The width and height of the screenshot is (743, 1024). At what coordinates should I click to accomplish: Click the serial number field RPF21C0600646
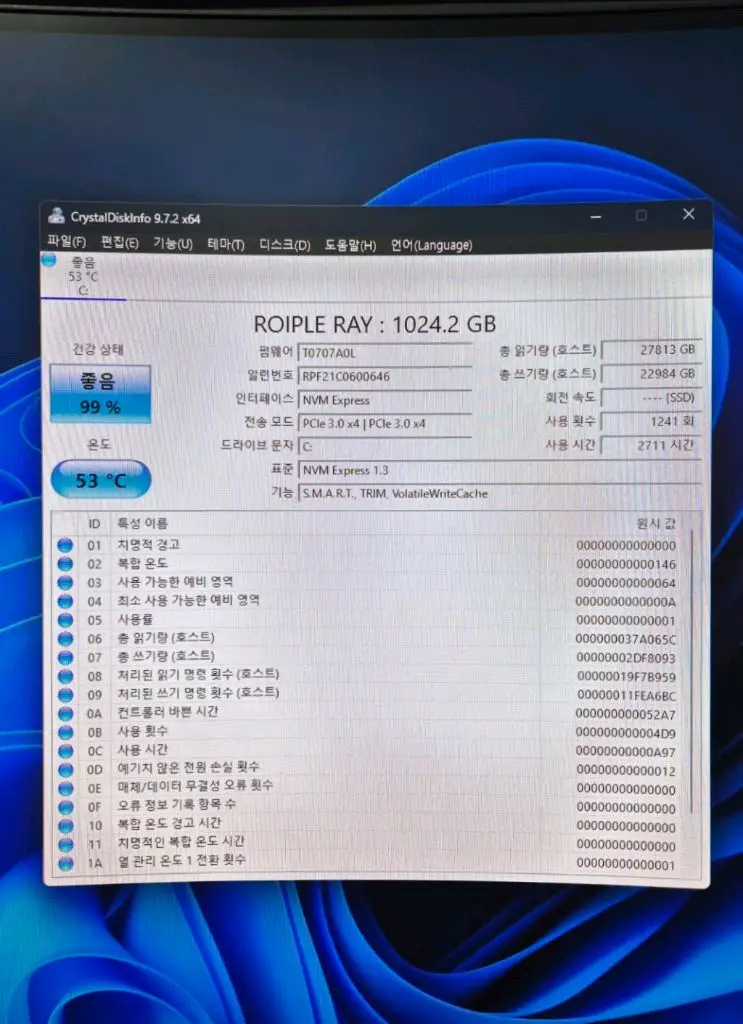coord(385,376)
